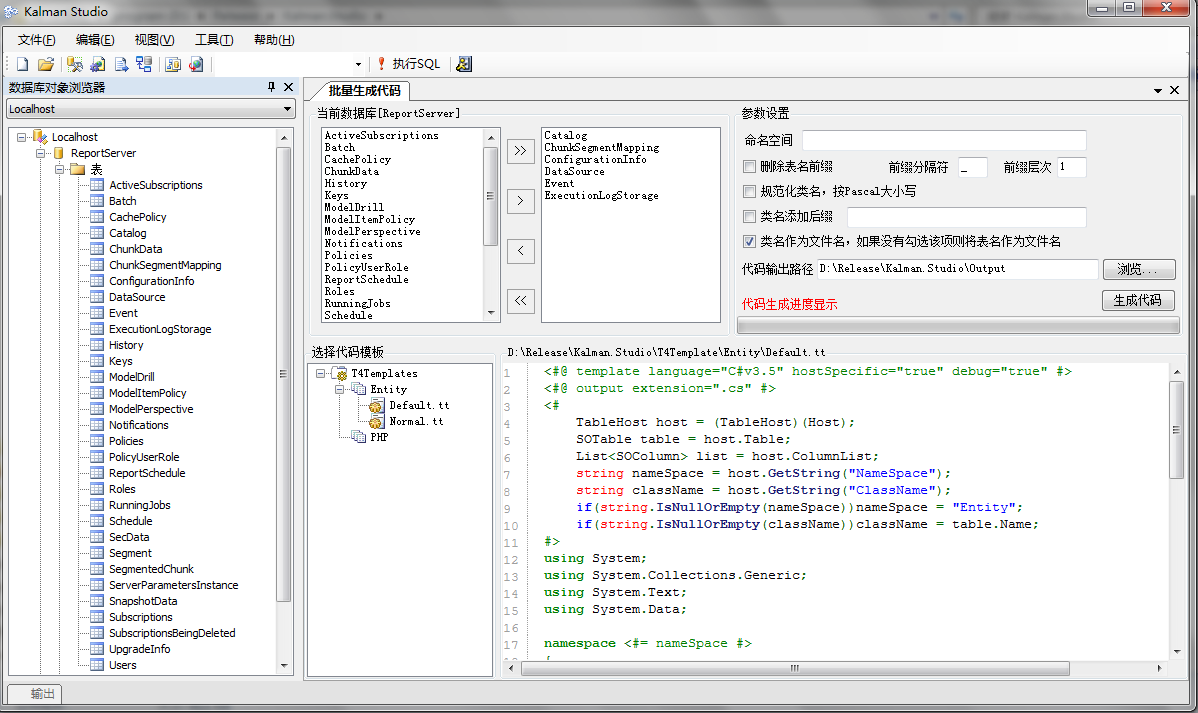
Task: Collapse the T4Templates tree node
Action: (321, 374)
